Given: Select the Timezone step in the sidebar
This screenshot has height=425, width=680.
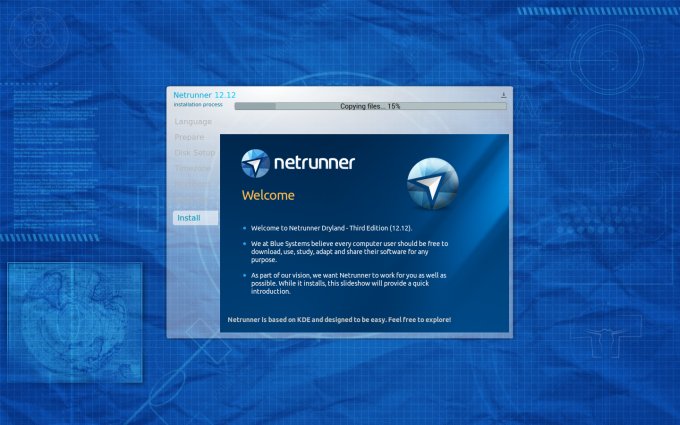Looking at the screenshot, I should click(x=193, y=168).
